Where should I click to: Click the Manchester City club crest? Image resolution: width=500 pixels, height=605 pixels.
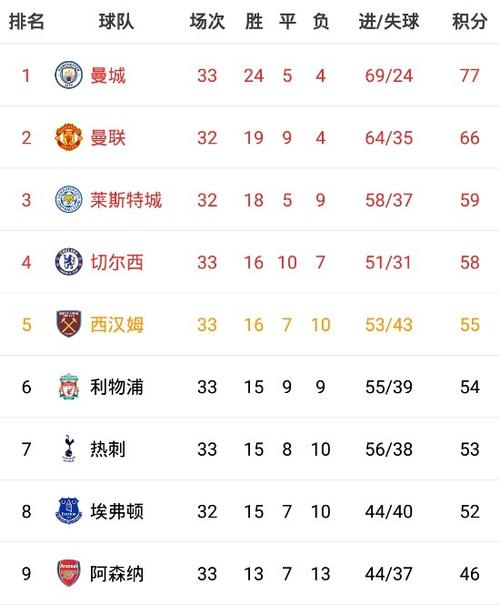[69, 75]
